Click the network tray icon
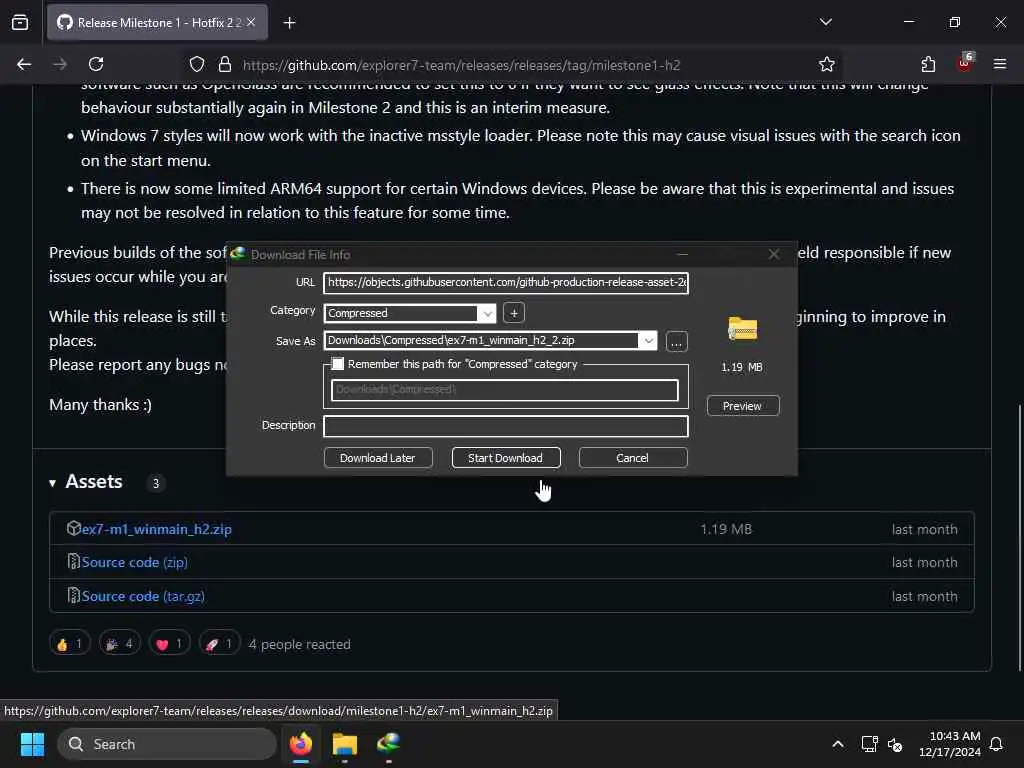This screenshot has width=1024, height=768. coord(869,744)
